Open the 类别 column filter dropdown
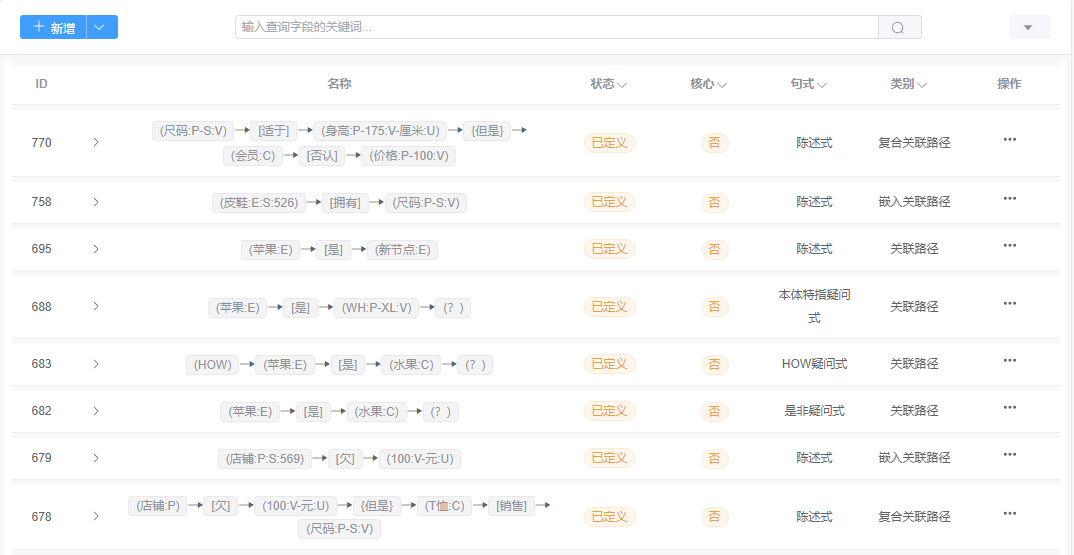The image size is (1074, 555). 921,85
